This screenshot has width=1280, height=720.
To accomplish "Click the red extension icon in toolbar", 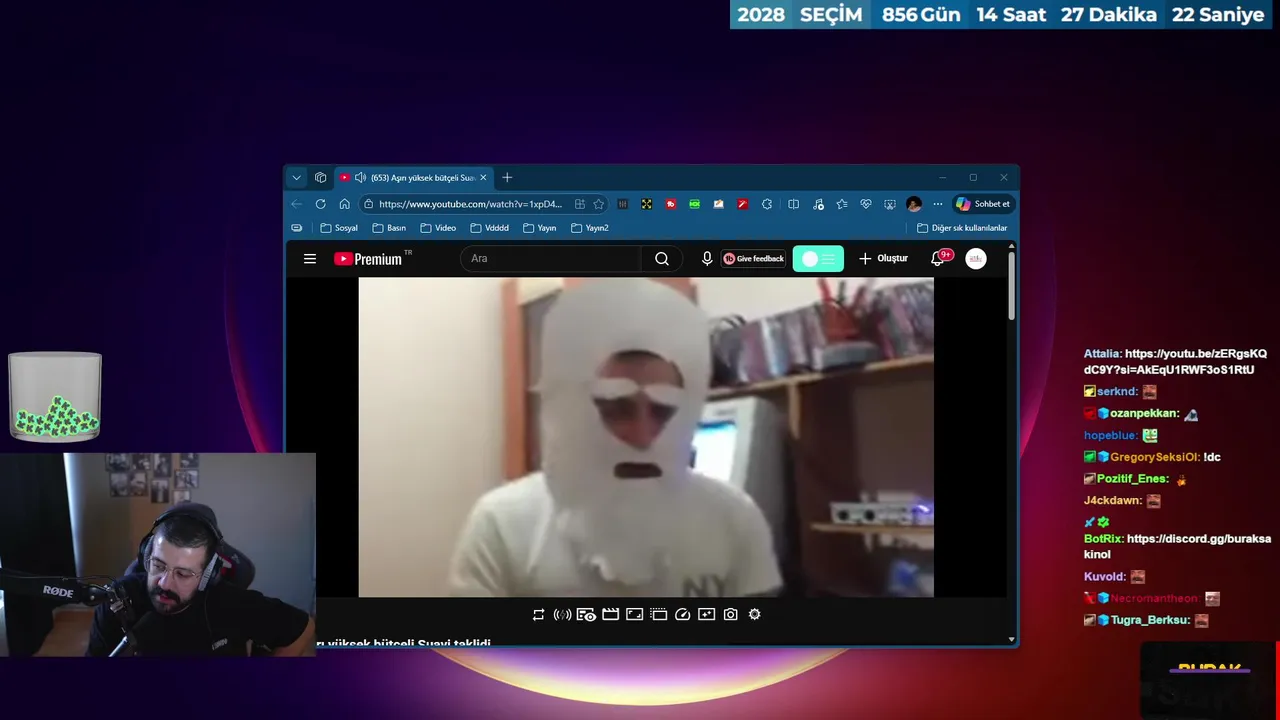I will [x=670, y=204].
